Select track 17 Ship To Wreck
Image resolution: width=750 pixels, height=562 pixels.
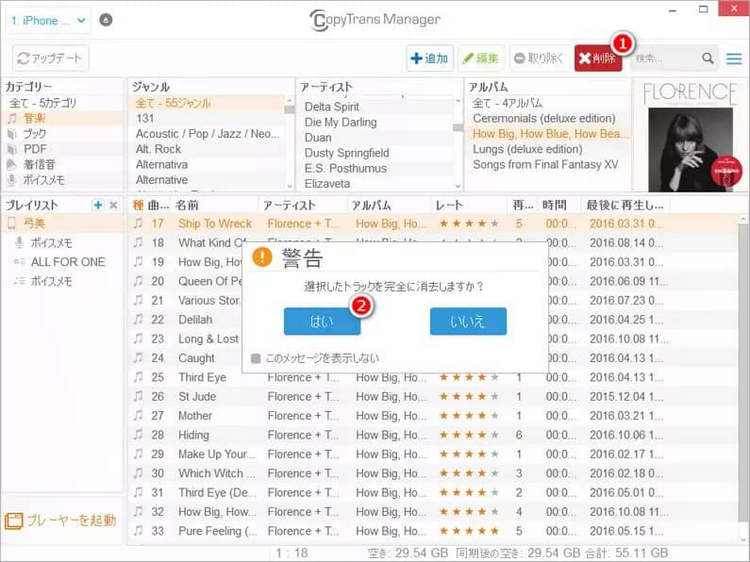click(430, 223)
